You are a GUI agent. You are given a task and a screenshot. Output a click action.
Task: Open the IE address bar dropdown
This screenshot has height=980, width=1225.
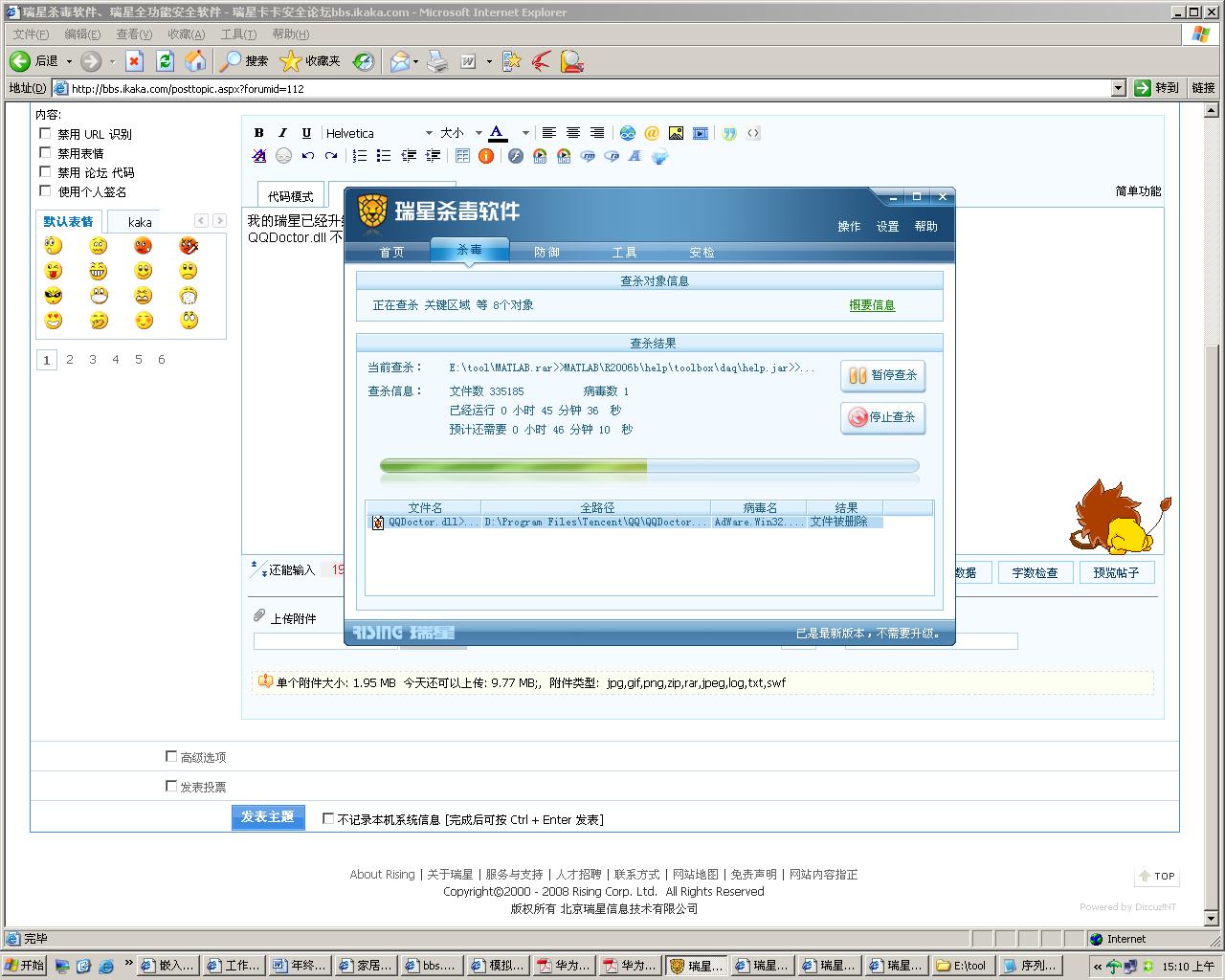(x=1118, y=88)
